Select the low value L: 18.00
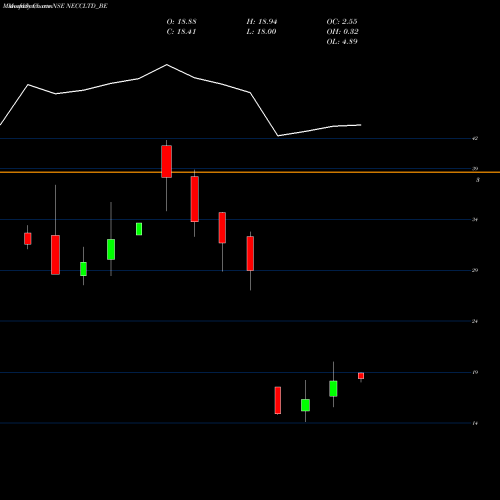Image resolution: width=500 pixels, height=500 pixels. (x=261, y=32)
